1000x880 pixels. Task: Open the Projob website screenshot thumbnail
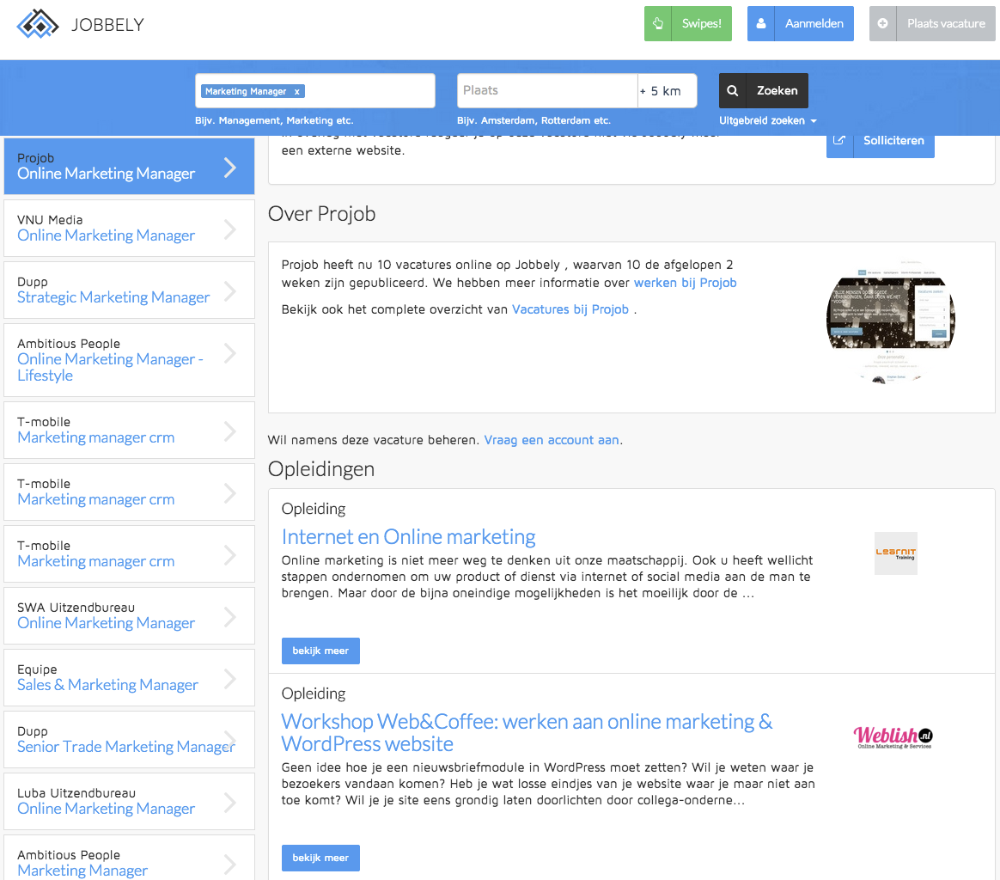pyautogui.click(x=891, y=321)
